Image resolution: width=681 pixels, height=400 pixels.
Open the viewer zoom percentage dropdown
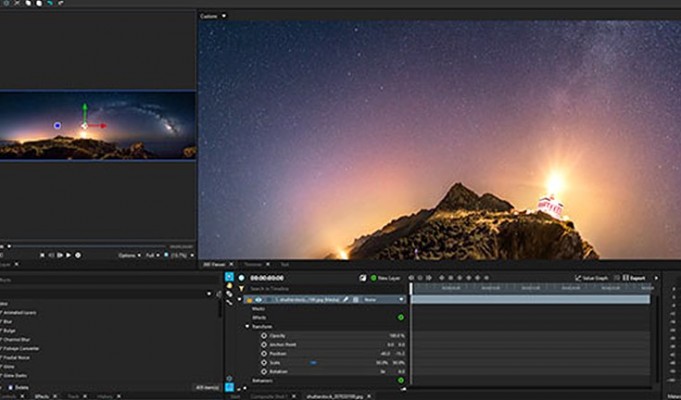(x=182, y=255)
